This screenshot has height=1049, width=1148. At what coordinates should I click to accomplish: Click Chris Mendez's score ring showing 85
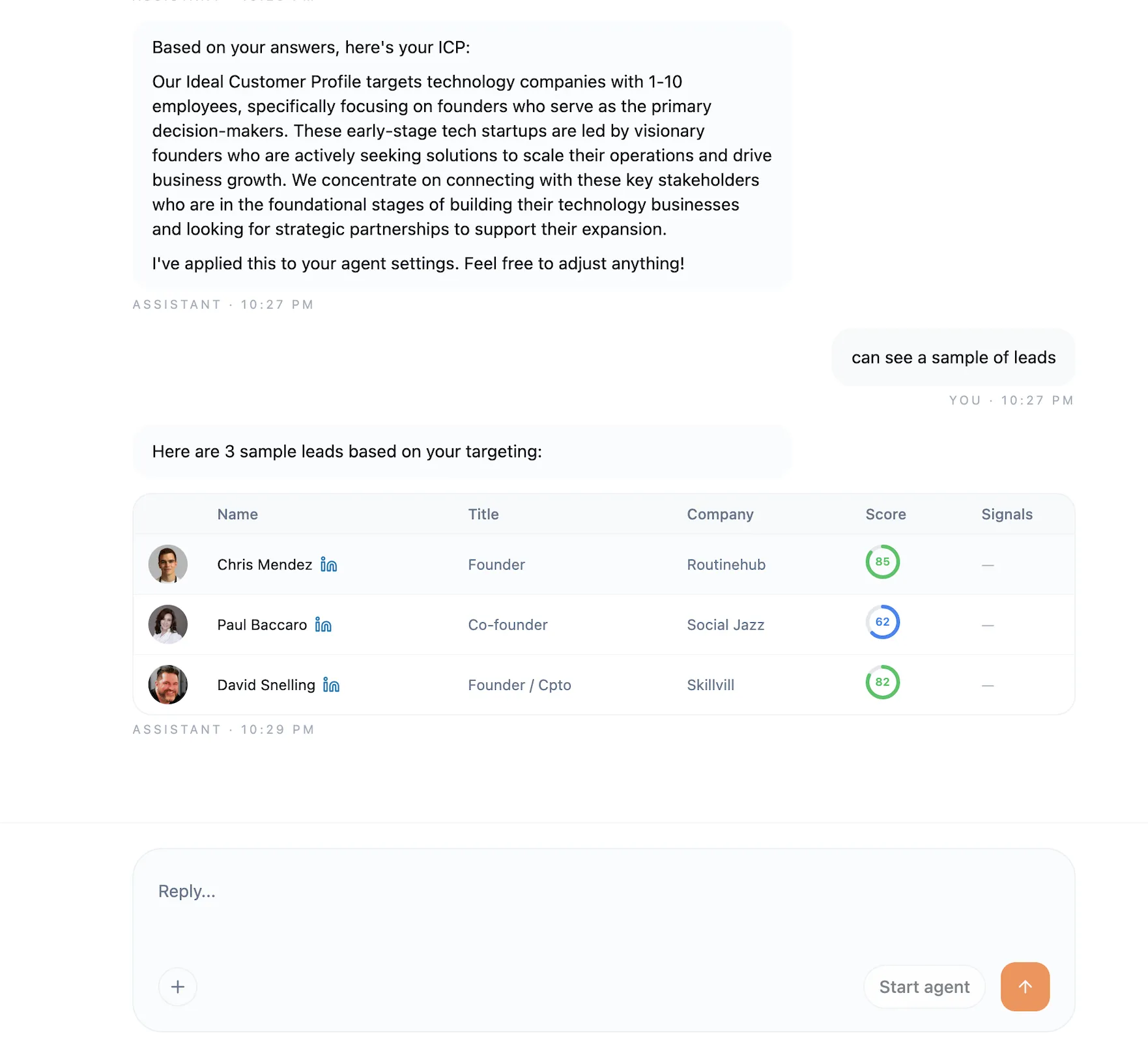pyautogui.click(x=882, y=562)
